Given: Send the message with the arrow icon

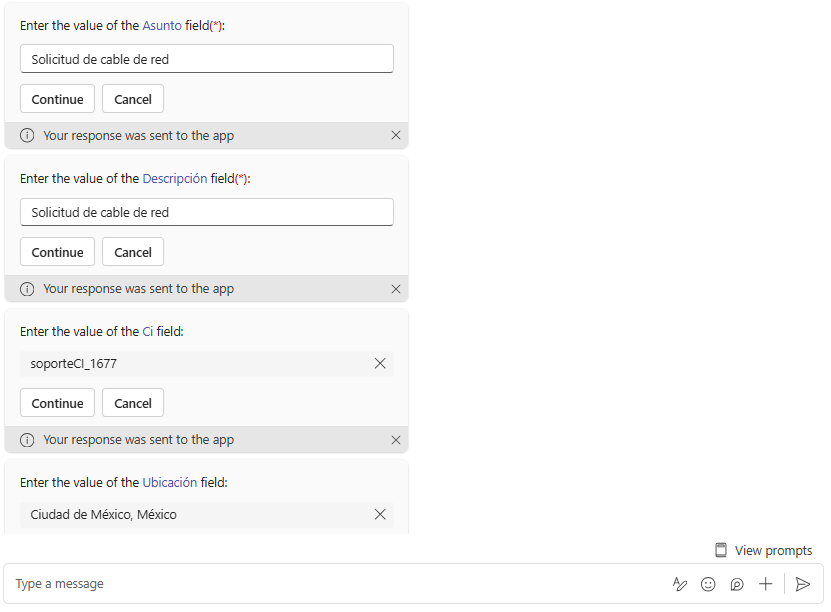Looking at the screenshot, I should pyautogui.click(x=802, y=584).
